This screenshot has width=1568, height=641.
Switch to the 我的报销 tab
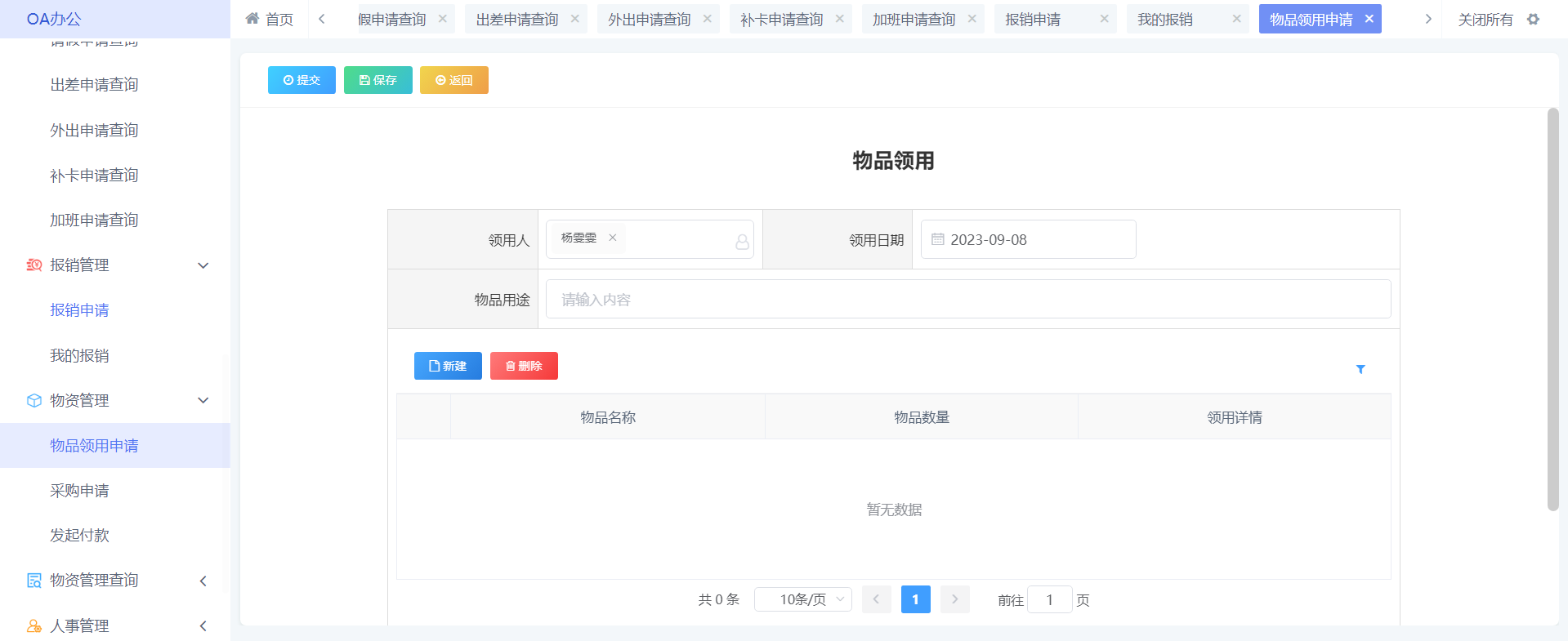point(1165,19)
